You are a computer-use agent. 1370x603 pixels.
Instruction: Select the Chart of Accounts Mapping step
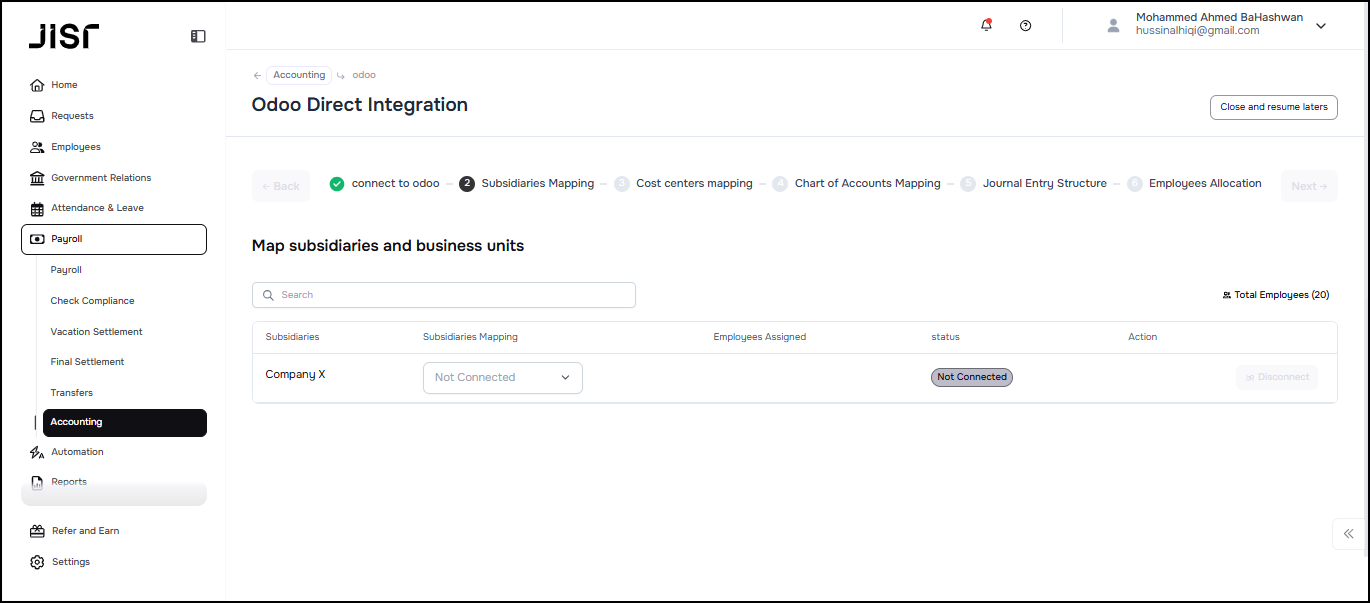[866, 184]
